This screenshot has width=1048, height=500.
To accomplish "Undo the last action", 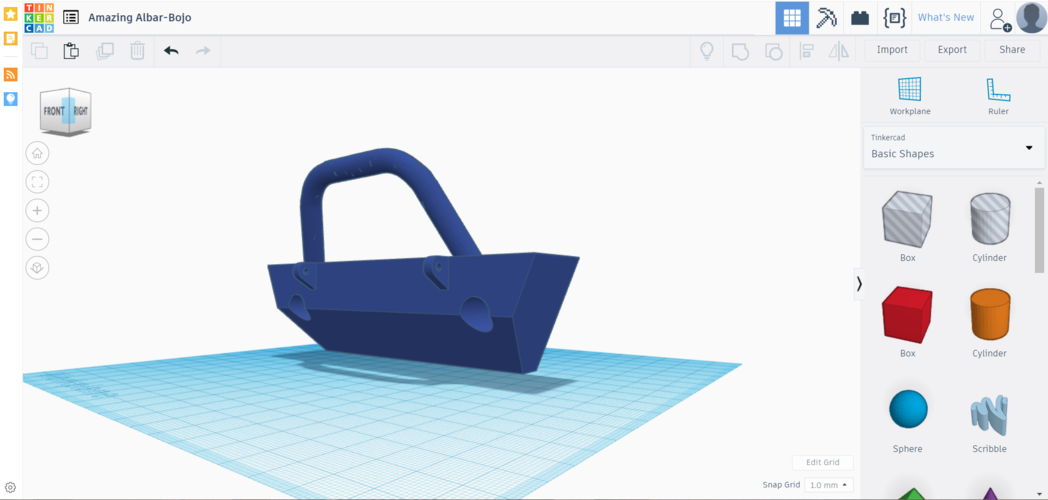I will pos(171,51).
